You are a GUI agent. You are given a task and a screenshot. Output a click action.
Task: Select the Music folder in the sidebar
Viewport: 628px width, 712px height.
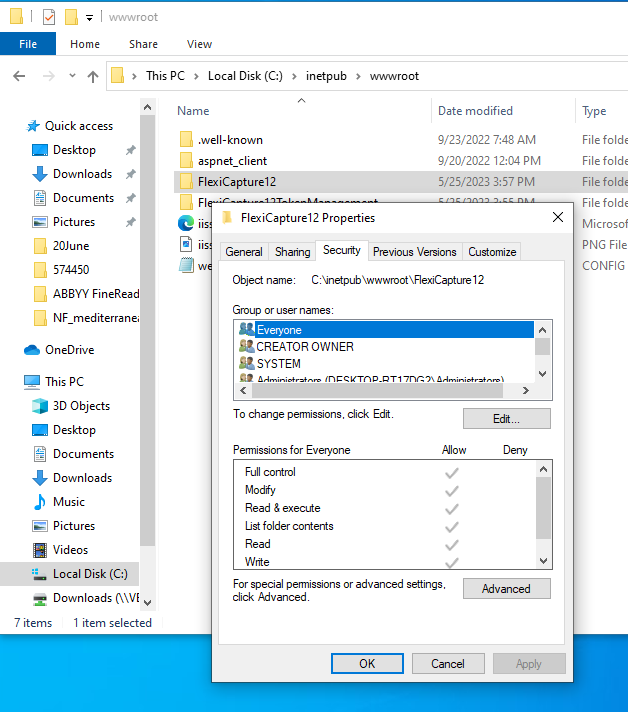click(x=69, y=502)
